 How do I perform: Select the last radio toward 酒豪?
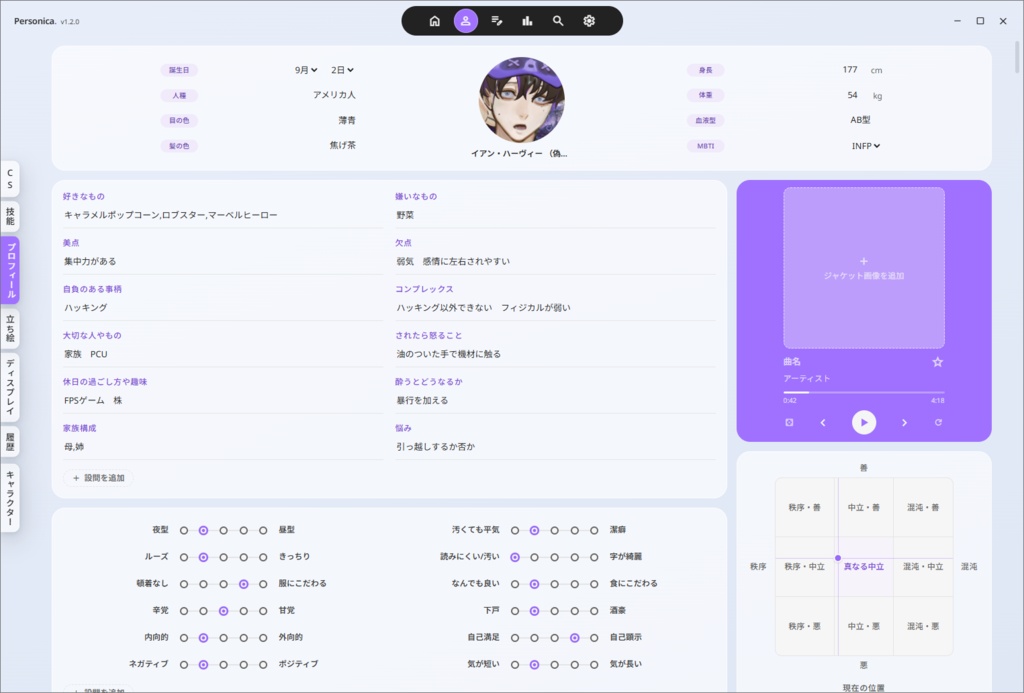click(x=594, y=611)
